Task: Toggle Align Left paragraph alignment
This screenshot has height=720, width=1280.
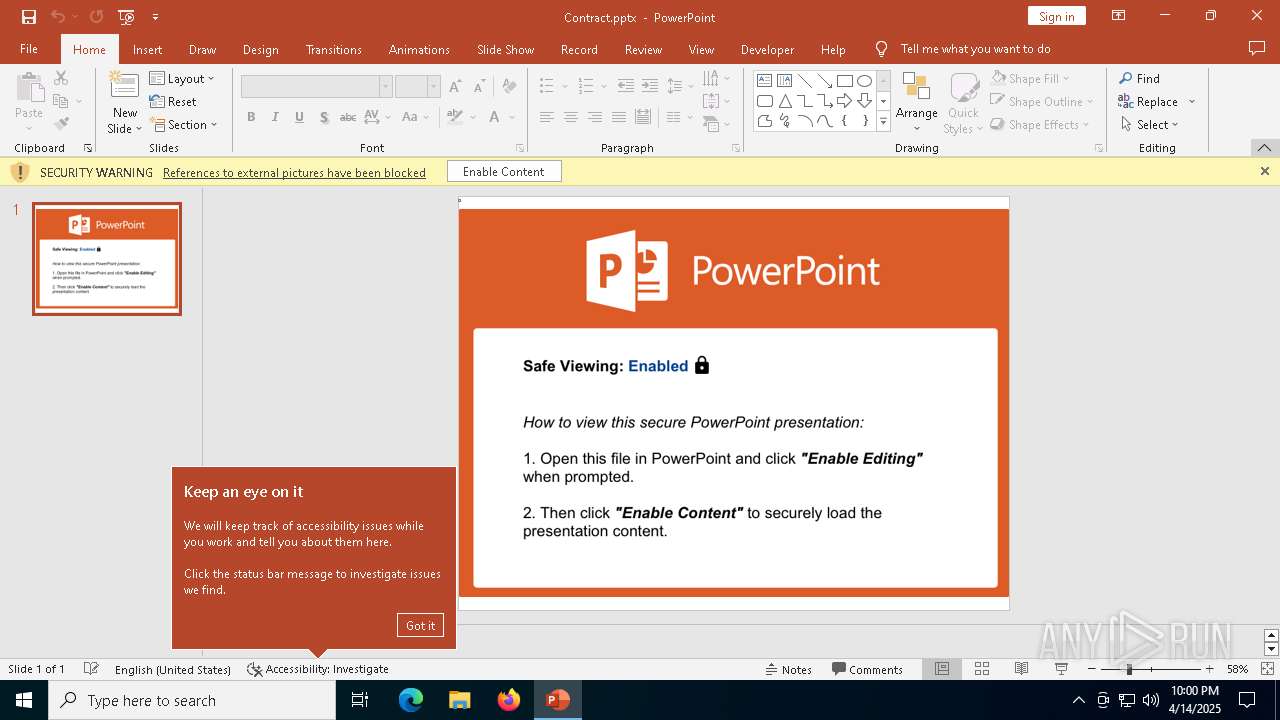Action: [546, 117]
